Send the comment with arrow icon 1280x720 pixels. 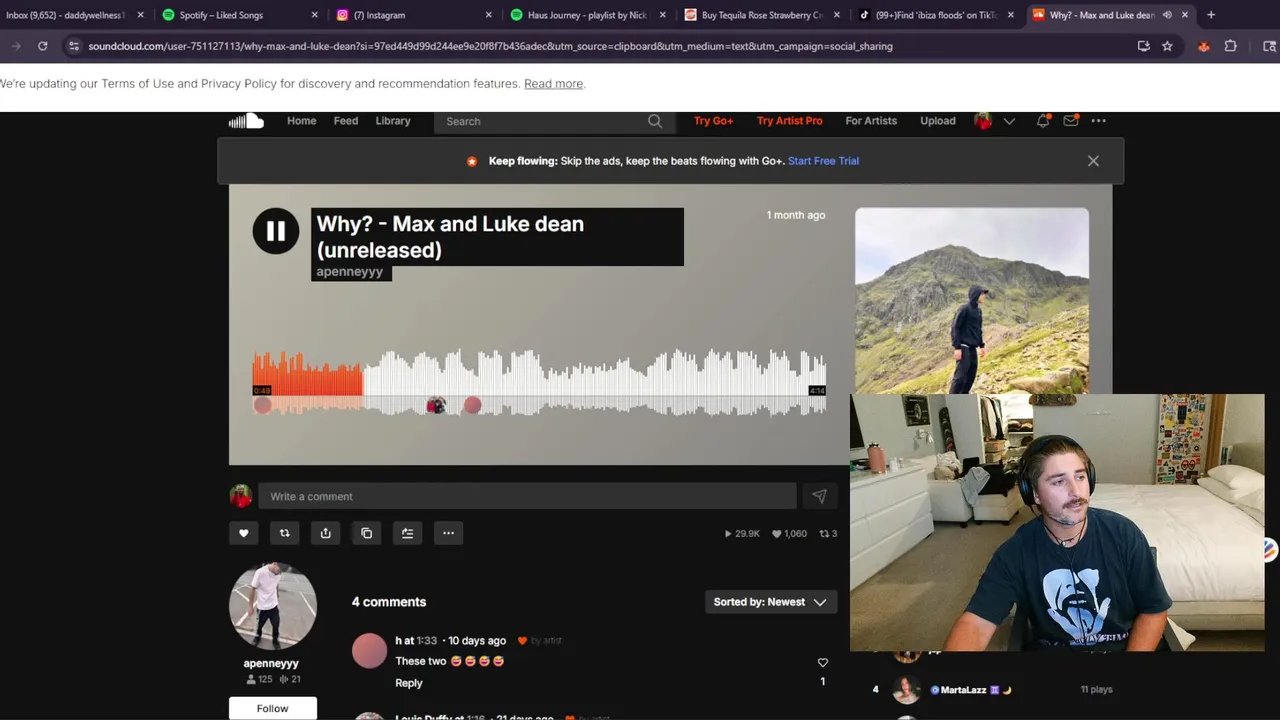pos(819,496)
